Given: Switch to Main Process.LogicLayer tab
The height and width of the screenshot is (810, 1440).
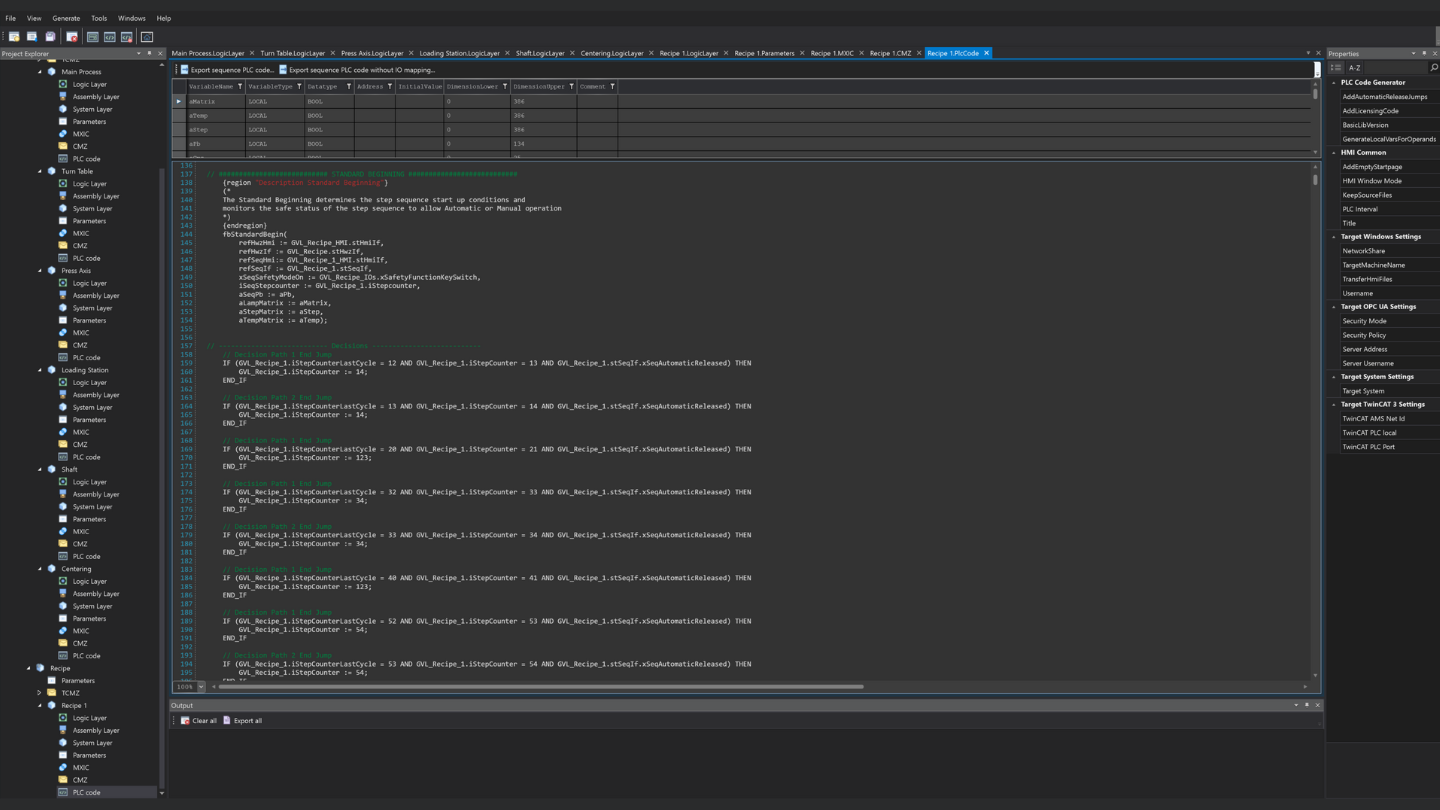Looking at the screenshot, I should 208,53.
